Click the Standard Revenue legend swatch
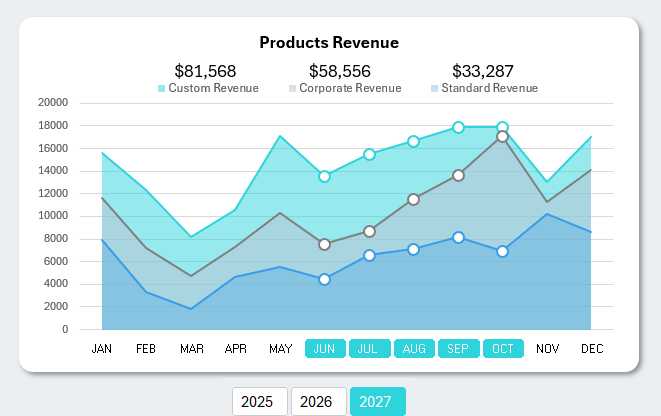Image resolution: width=661 pixels, height=416 pixels. tap(435, 89)
